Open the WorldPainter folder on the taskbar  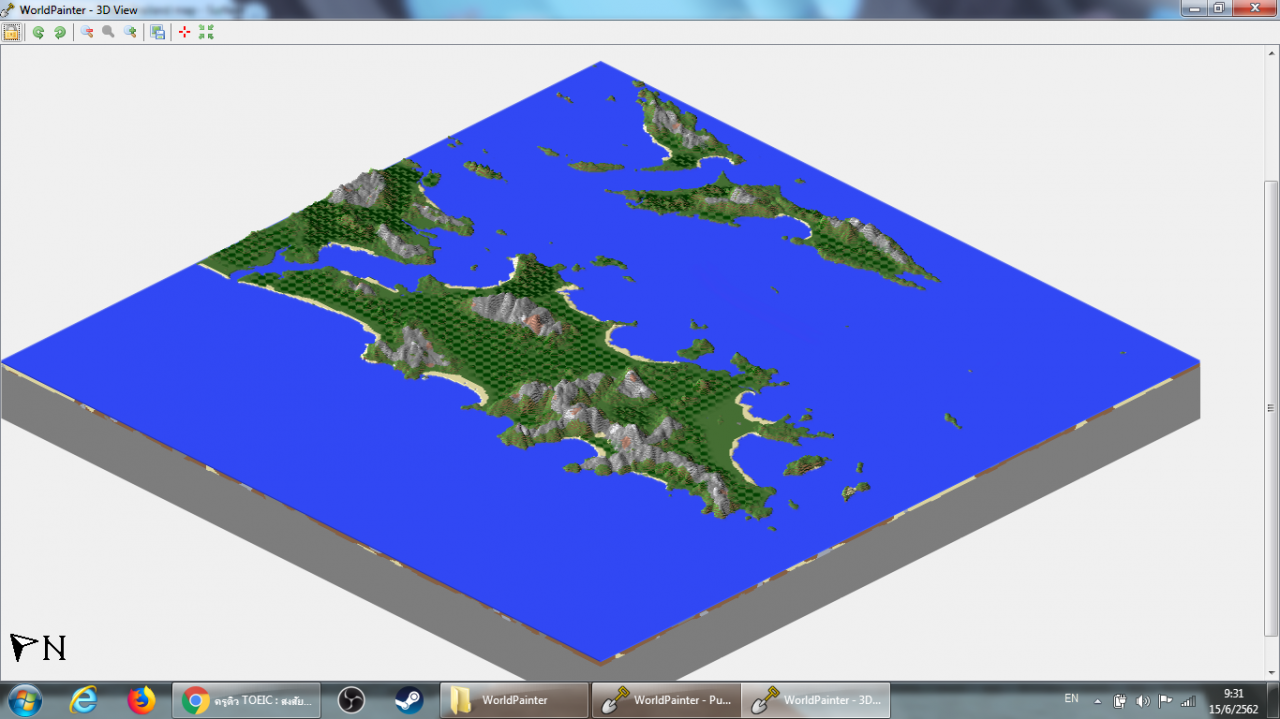(513, 700)
